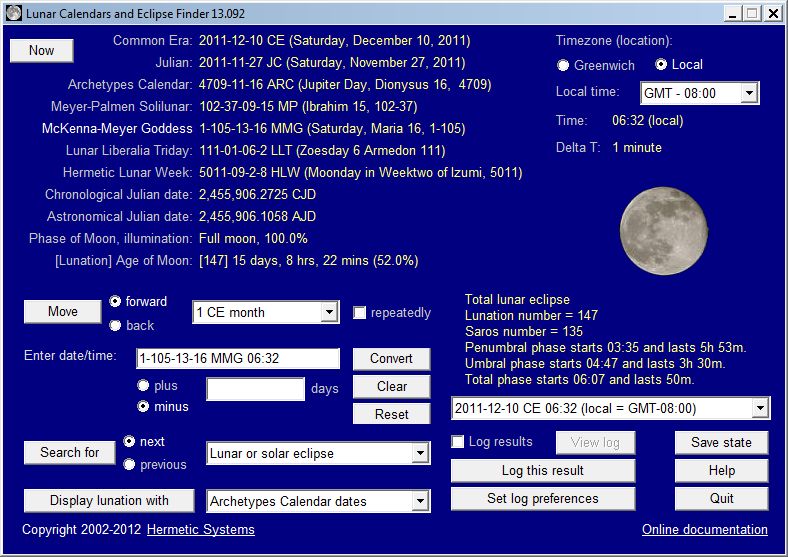Click the days number input field
This screenshot has height=557, width=788.
tap(255, 389)
